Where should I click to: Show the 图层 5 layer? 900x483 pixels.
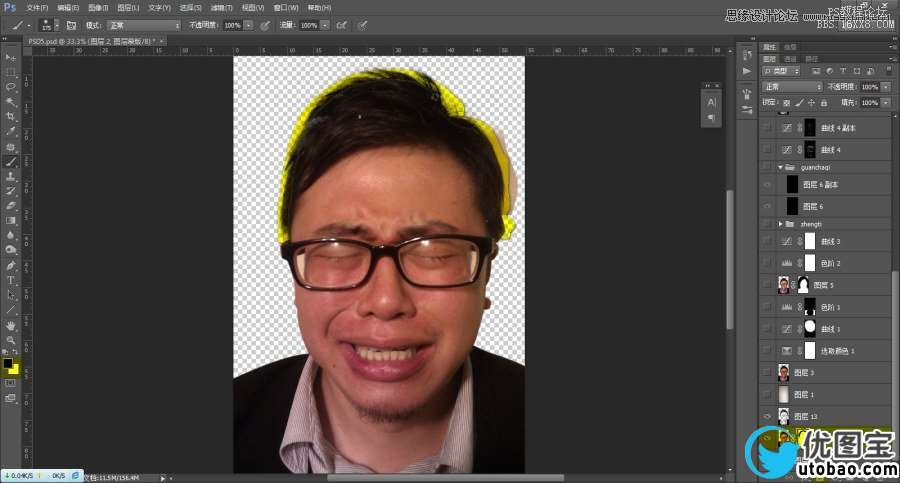[768, 285]
